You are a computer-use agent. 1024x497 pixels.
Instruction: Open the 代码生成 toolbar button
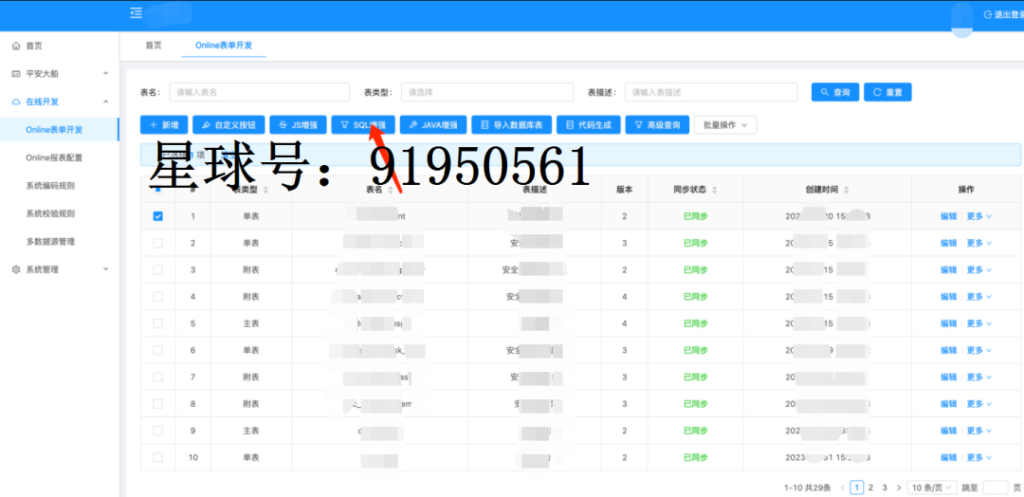coord(588,125)
